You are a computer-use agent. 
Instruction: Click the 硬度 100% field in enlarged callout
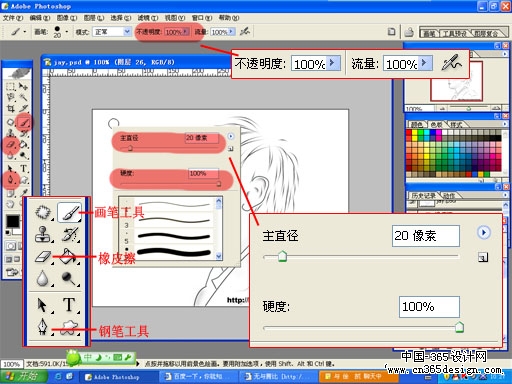point(429,307)
